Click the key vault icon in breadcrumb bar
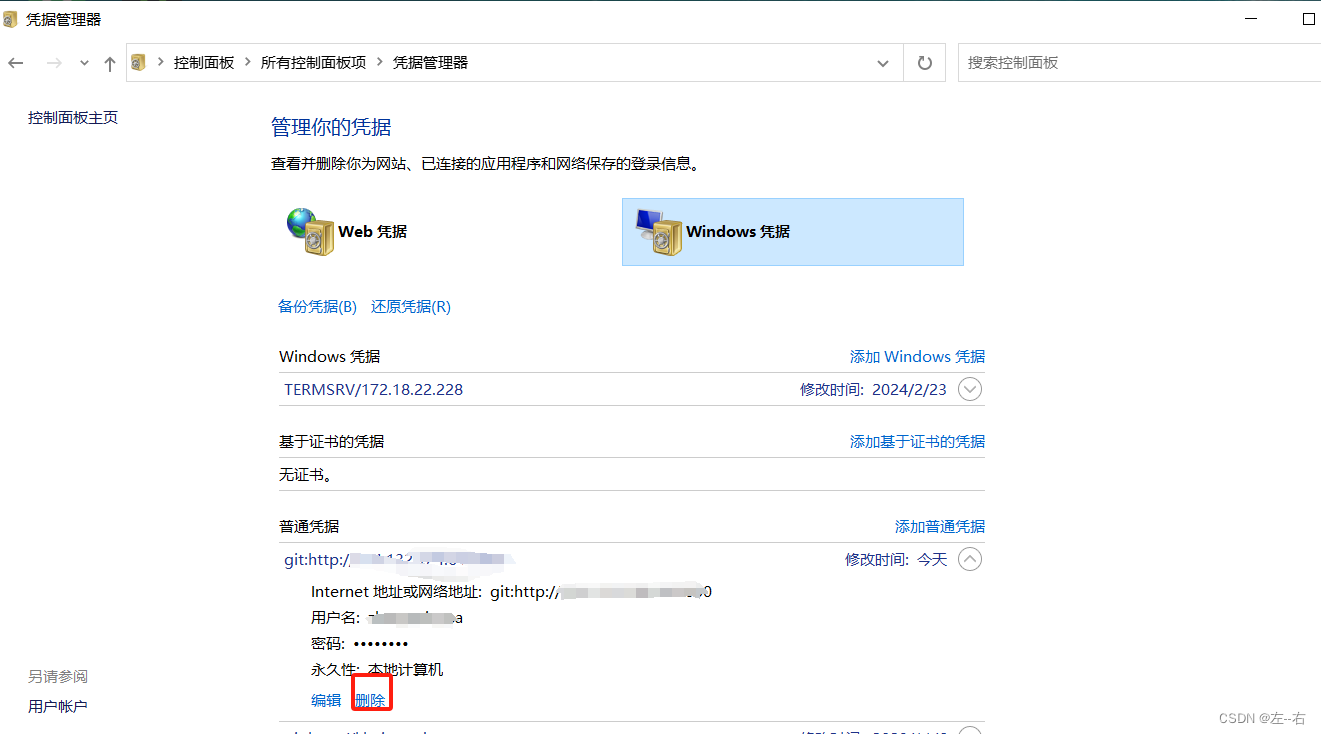Image resolution: width=1321 pixels, height=734 pixels. click(x=140, y=62)
